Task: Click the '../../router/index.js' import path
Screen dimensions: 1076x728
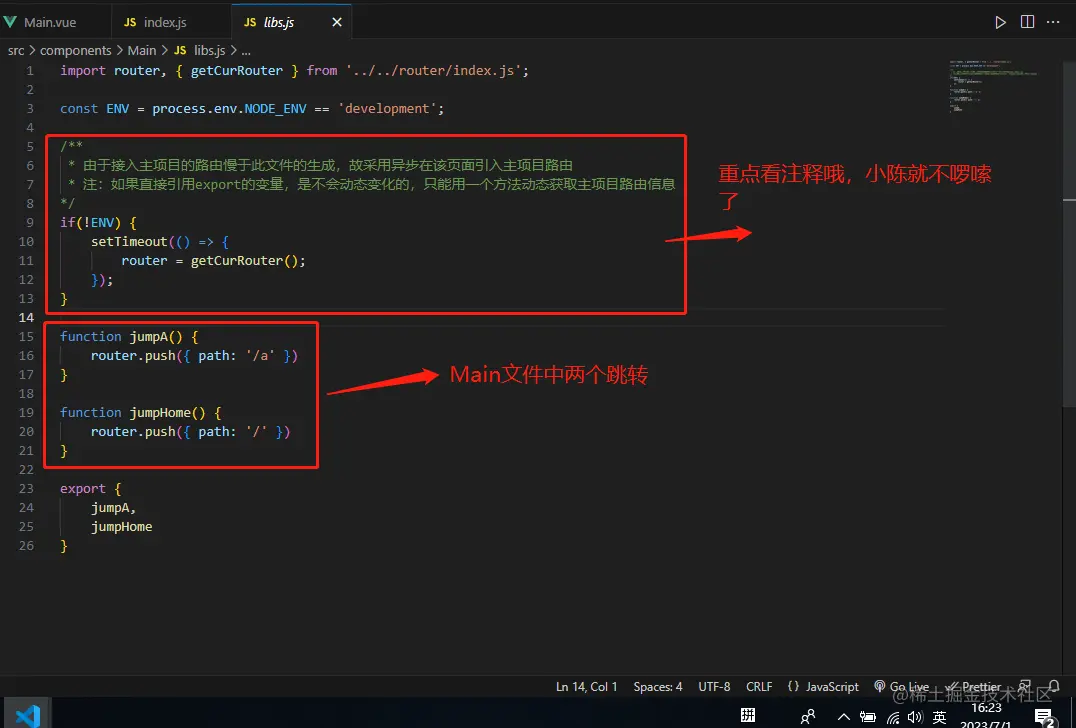Action: [x=434, y=71]
